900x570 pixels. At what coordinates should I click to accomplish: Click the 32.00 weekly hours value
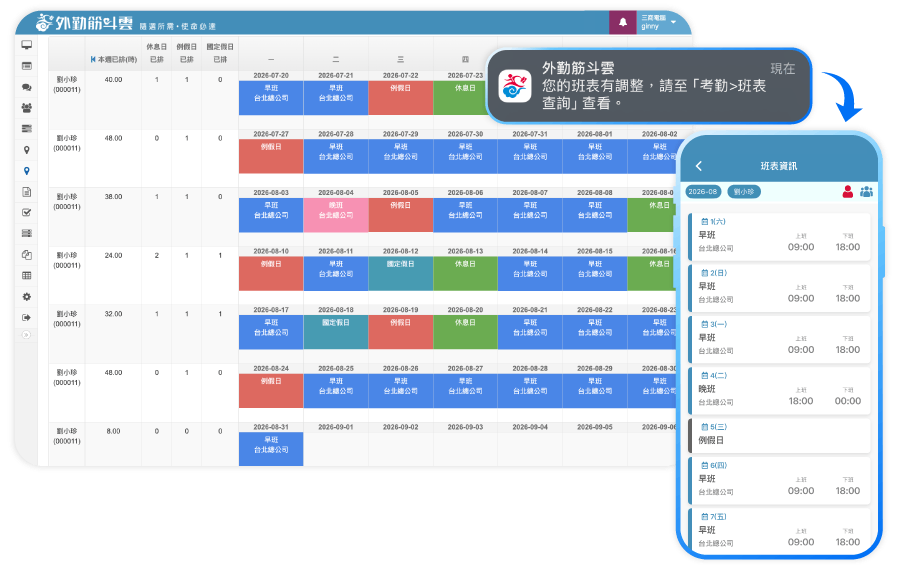pos(113,314)
